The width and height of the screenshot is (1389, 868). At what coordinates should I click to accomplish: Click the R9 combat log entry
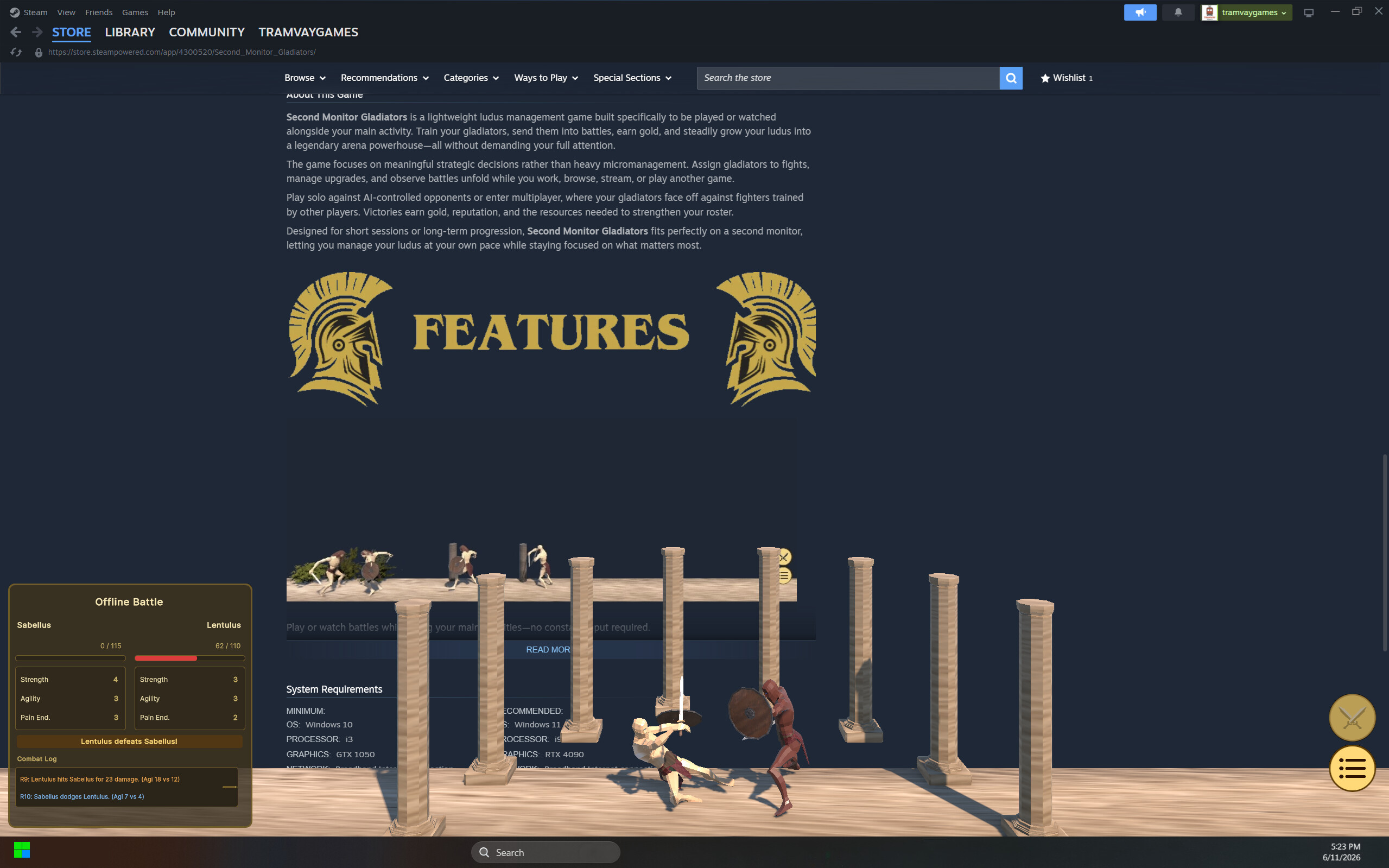coord(100,779)
